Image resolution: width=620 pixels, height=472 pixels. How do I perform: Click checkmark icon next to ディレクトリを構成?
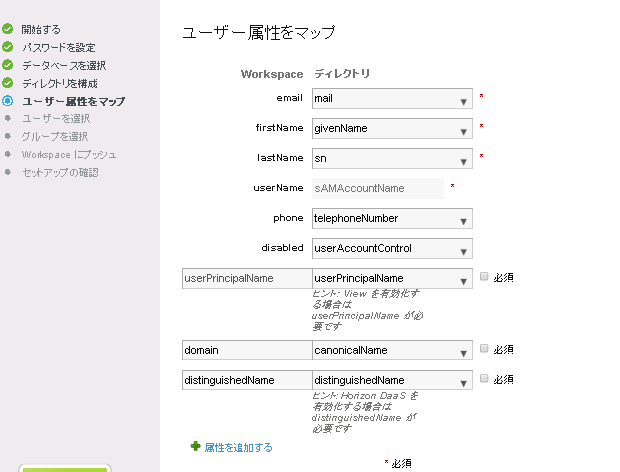pyautogui.click(x=8, y=83)
